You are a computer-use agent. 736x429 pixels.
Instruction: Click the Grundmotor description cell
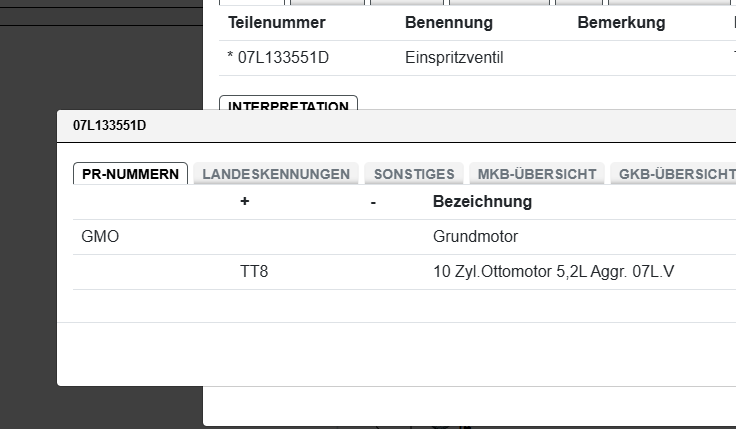475,237
